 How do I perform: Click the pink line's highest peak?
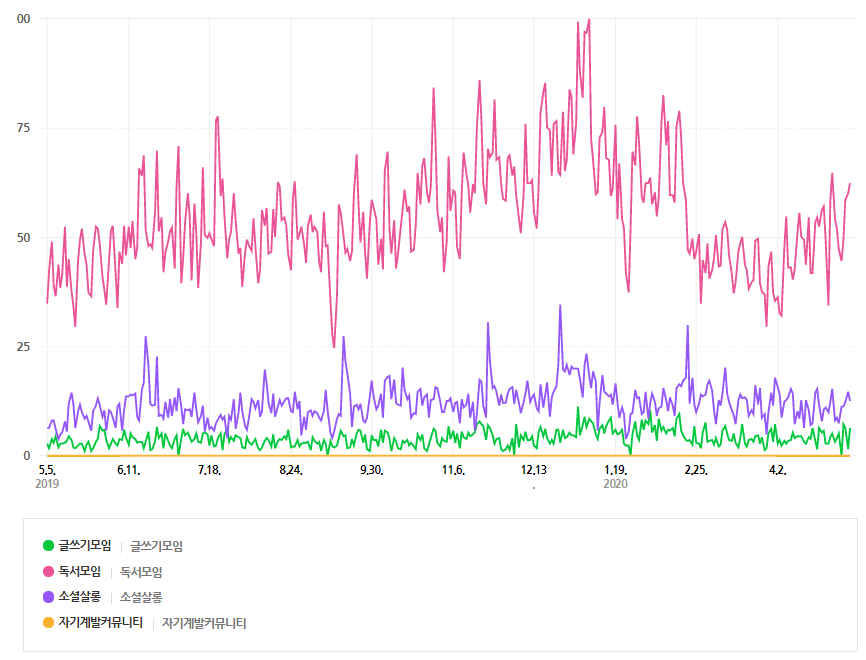(x=589, y=20)
